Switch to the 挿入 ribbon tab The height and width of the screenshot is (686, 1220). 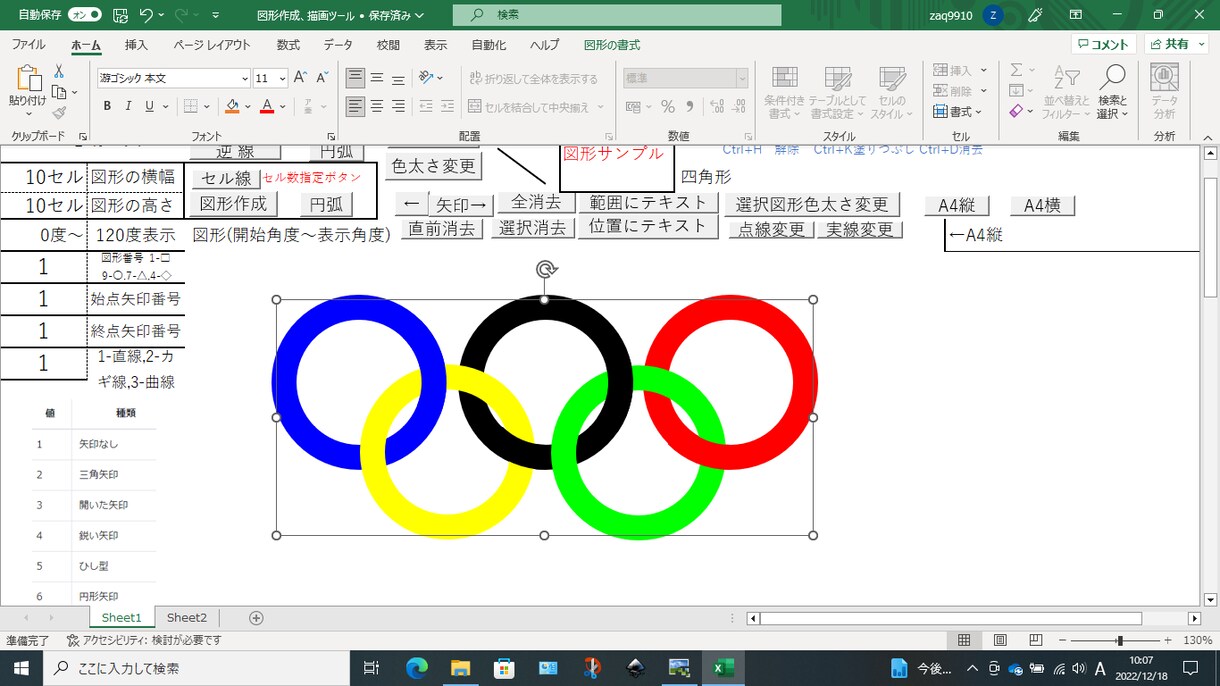tap(136, 45)
